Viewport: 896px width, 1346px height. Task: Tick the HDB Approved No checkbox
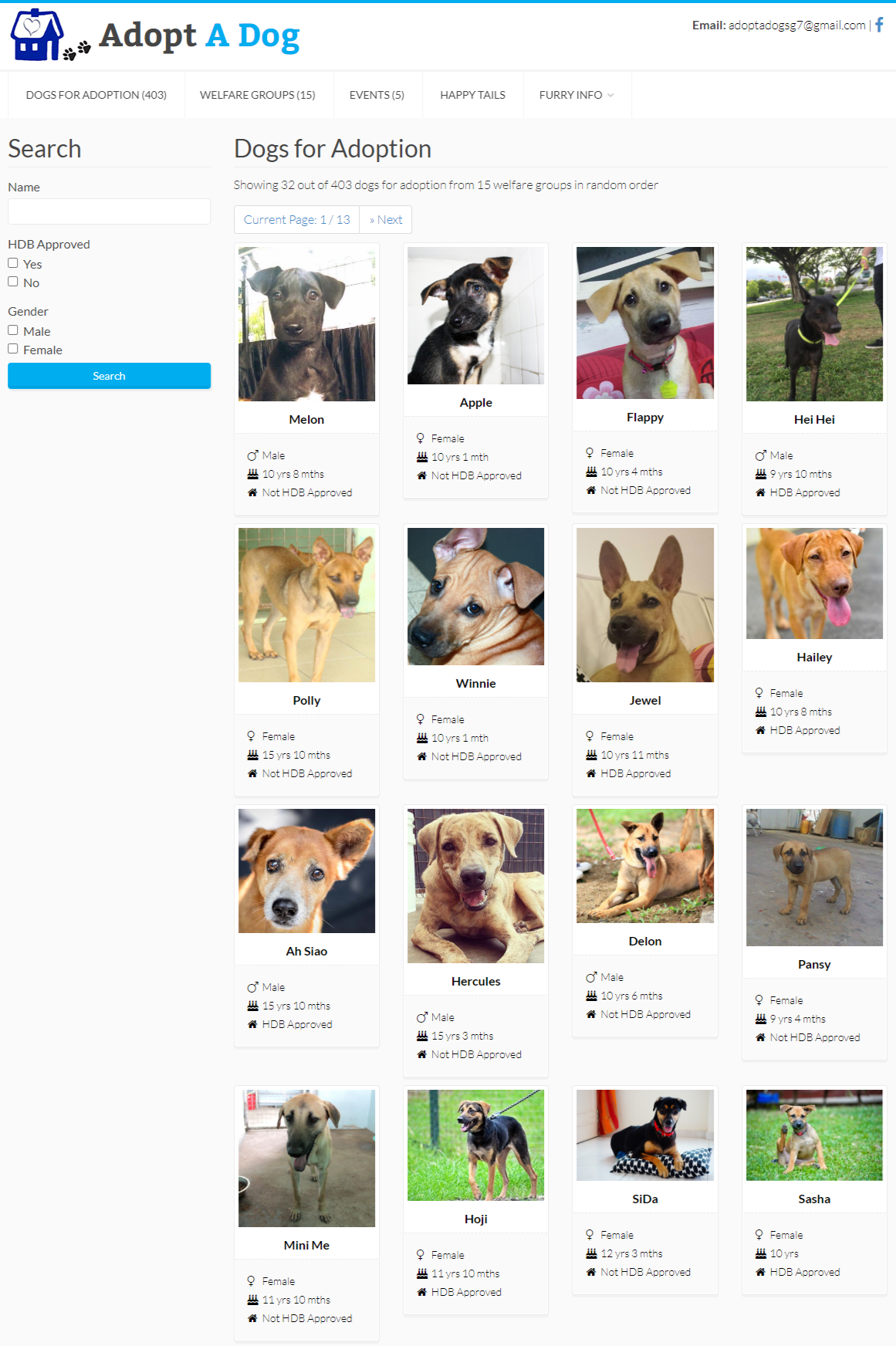coord(13,282)
